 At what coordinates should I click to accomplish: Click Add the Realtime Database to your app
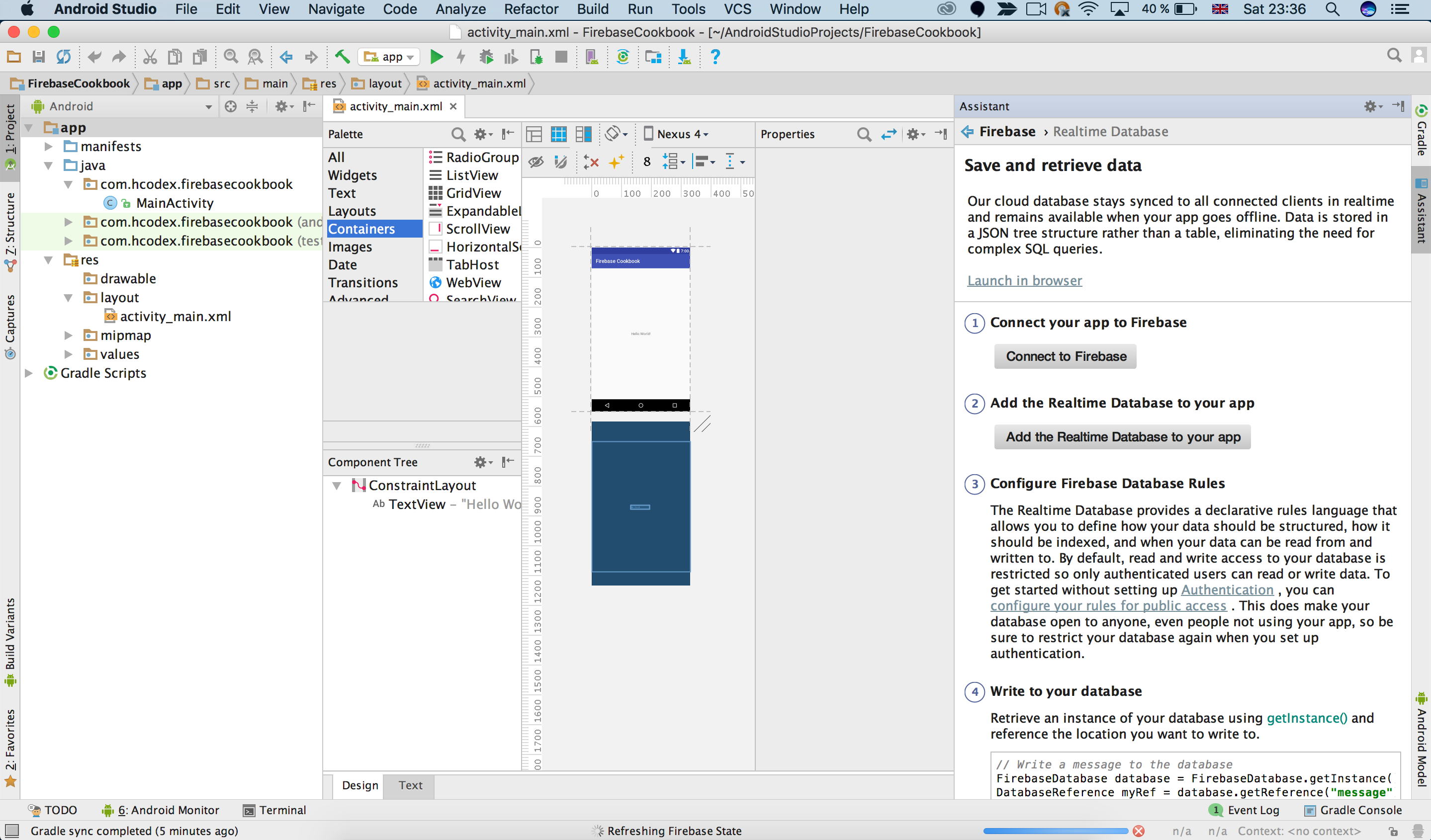(1123, 437)
